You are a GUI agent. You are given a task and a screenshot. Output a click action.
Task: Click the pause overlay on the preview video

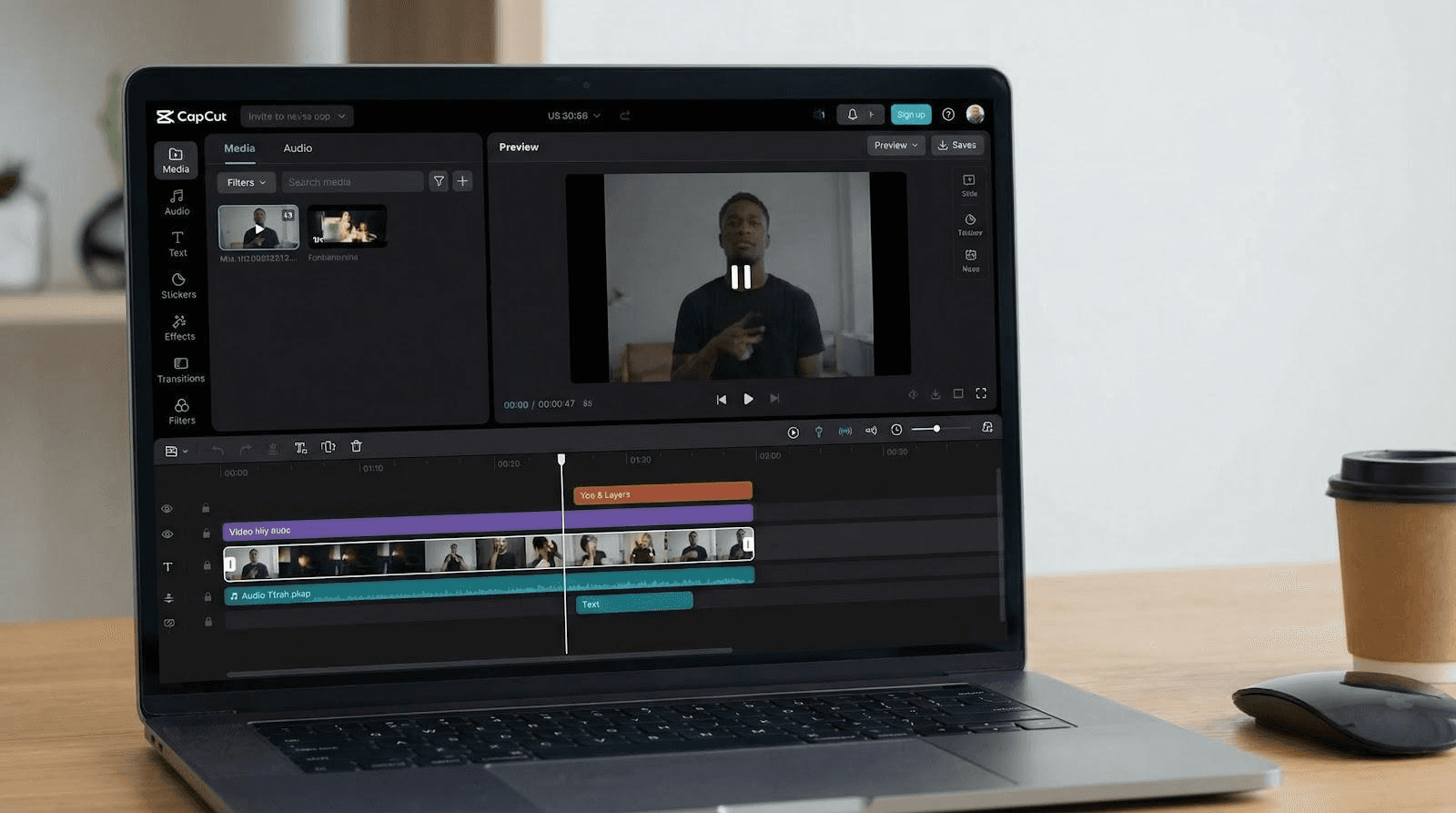coord(741,277)
